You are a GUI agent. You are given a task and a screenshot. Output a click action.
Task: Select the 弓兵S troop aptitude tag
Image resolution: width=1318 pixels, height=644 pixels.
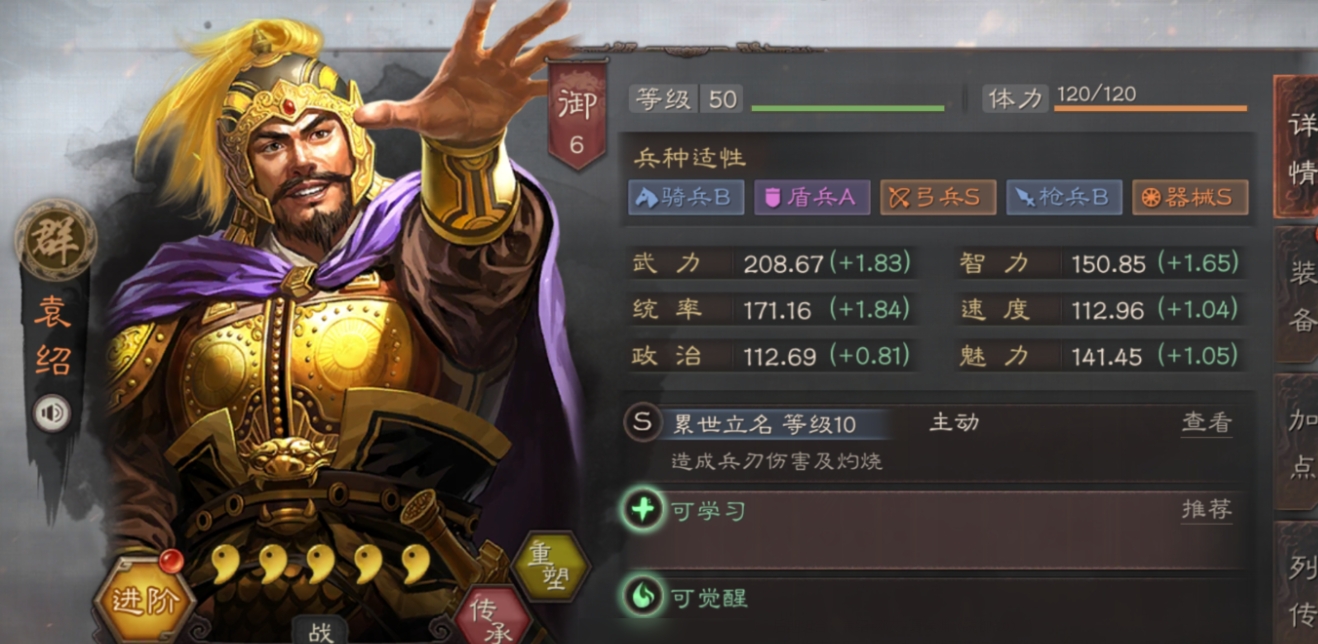pos(938,197)
